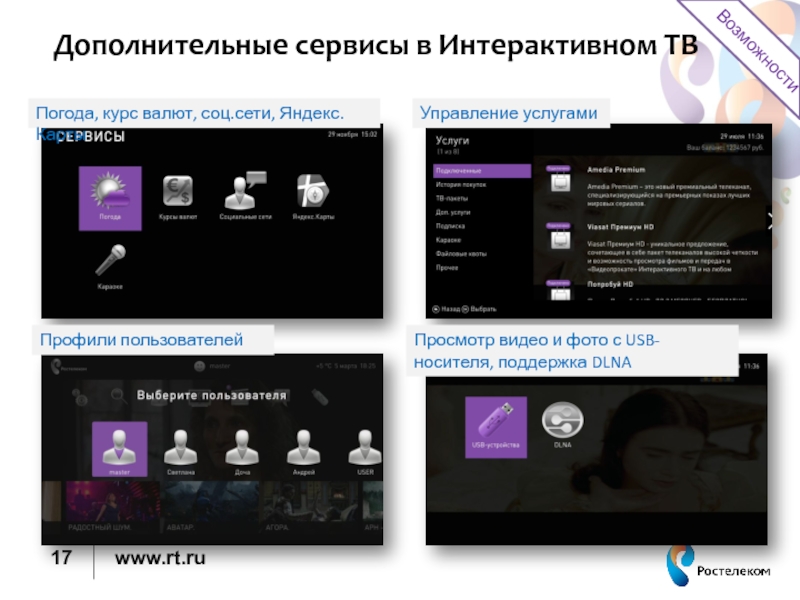Click the Попробуй HD title

pyautogui.click(x=610, y=284)
